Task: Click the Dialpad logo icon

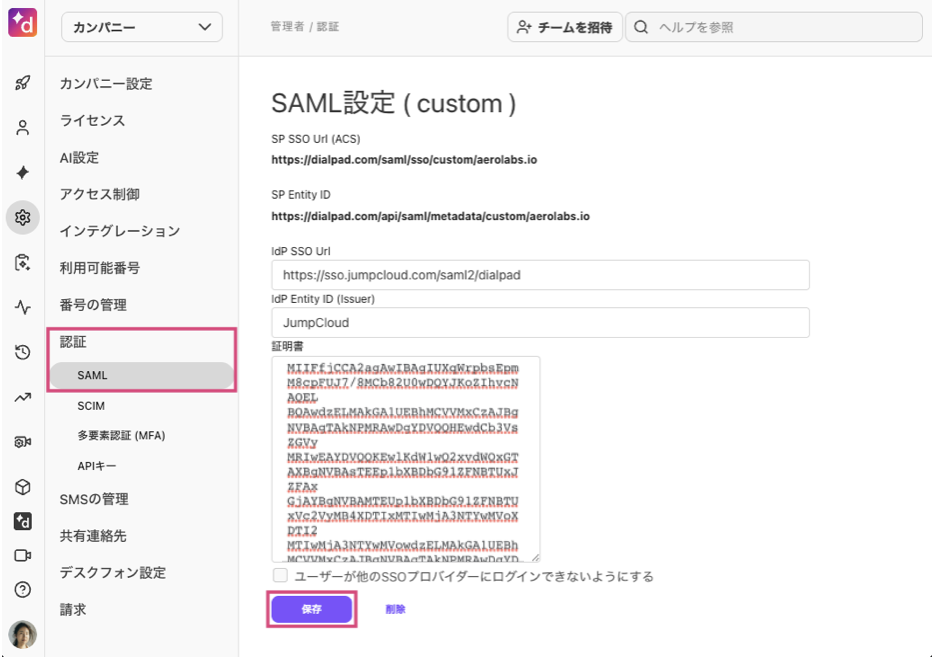Action: 22,22
